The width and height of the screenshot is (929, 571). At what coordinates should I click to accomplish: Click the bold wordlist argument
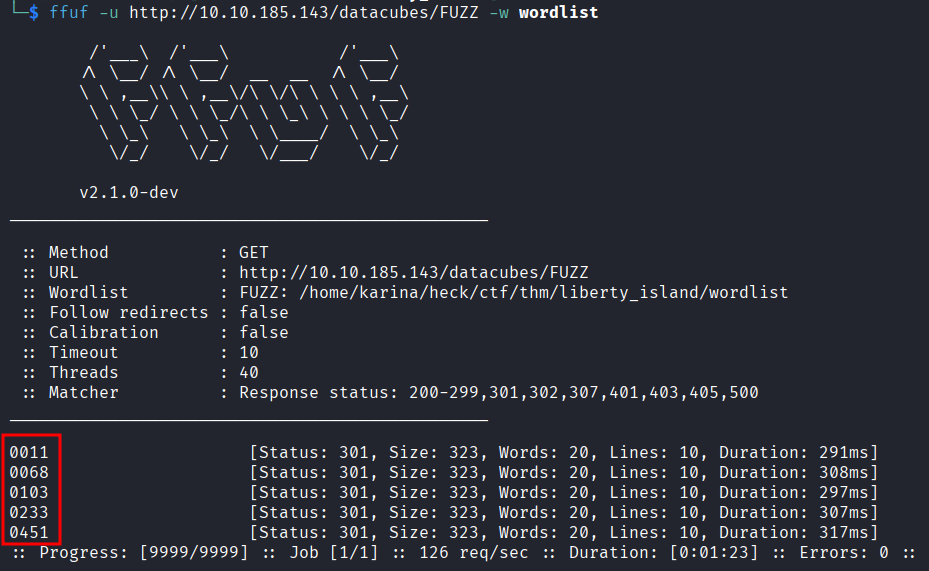tap(558, 12)
